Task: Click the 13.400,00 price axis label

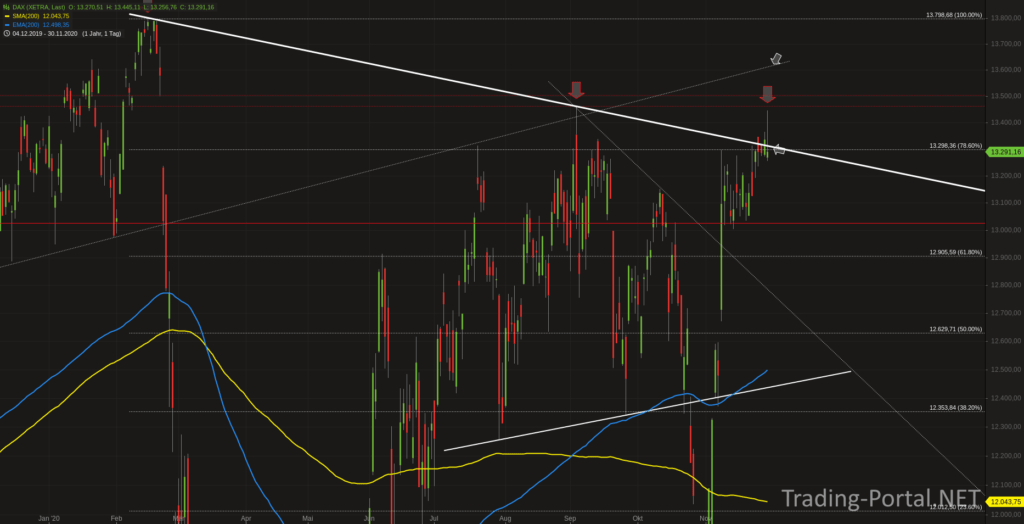Action: (x=1006, y=123)
